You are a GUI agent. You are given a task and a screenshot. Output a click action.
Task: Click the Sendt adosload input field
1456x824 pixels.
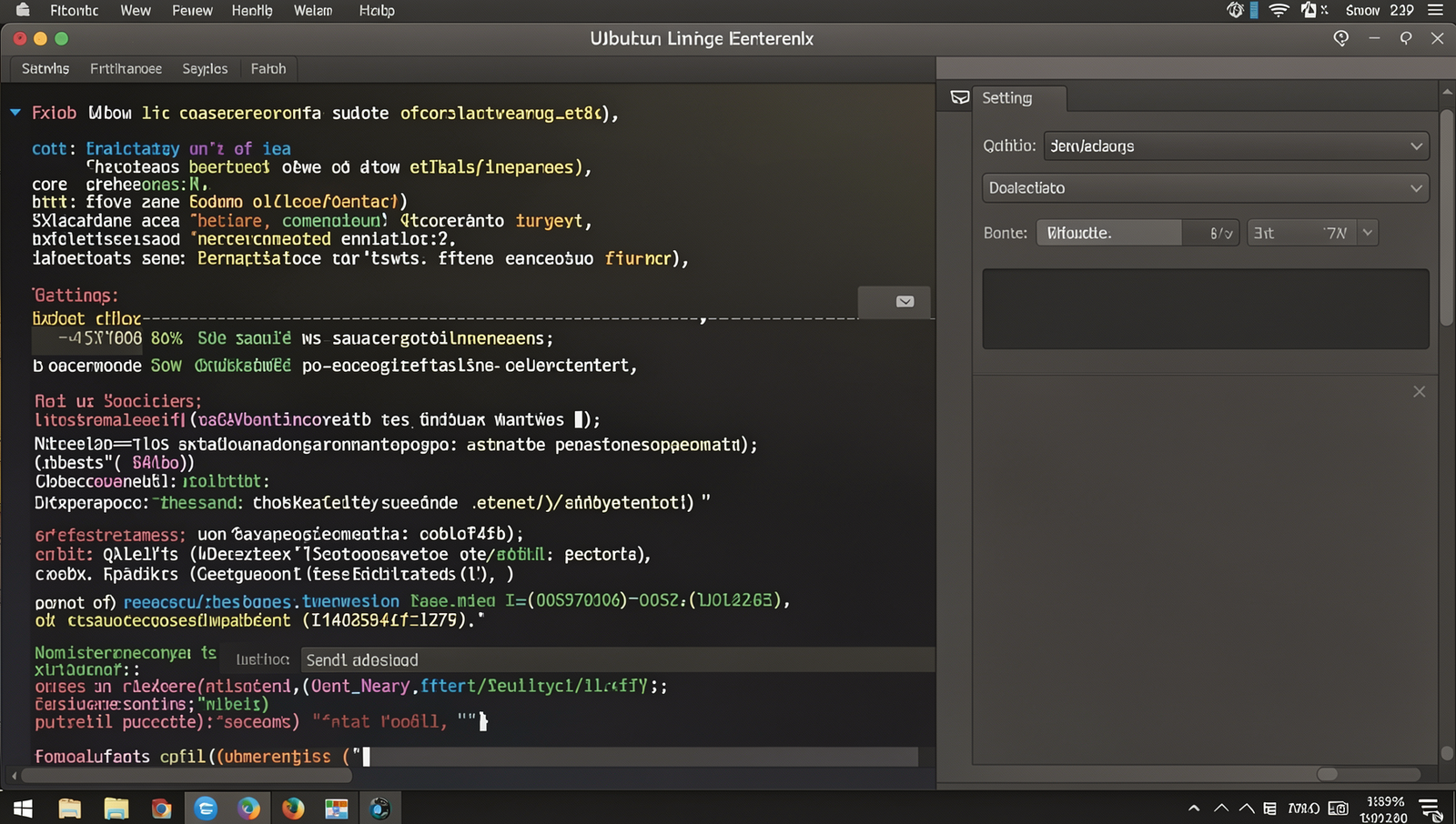(617, 660)
